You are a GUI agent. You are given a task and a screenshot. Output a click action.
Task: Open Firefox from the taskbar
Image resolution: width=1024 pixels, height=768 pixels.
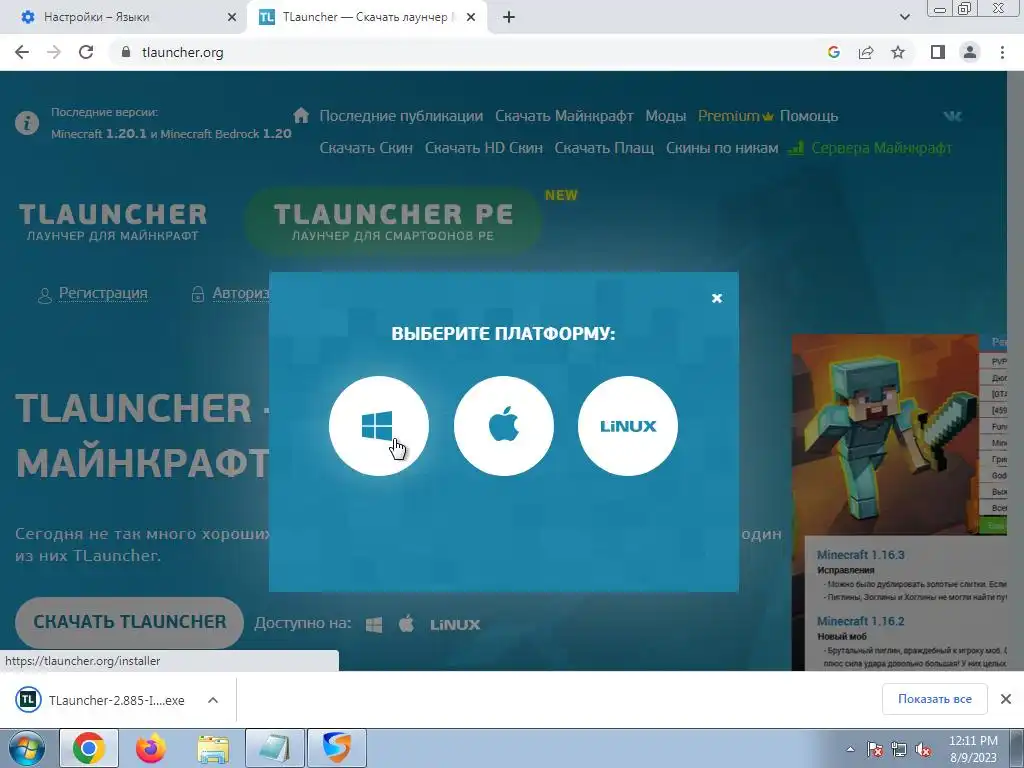coord(151,748)
